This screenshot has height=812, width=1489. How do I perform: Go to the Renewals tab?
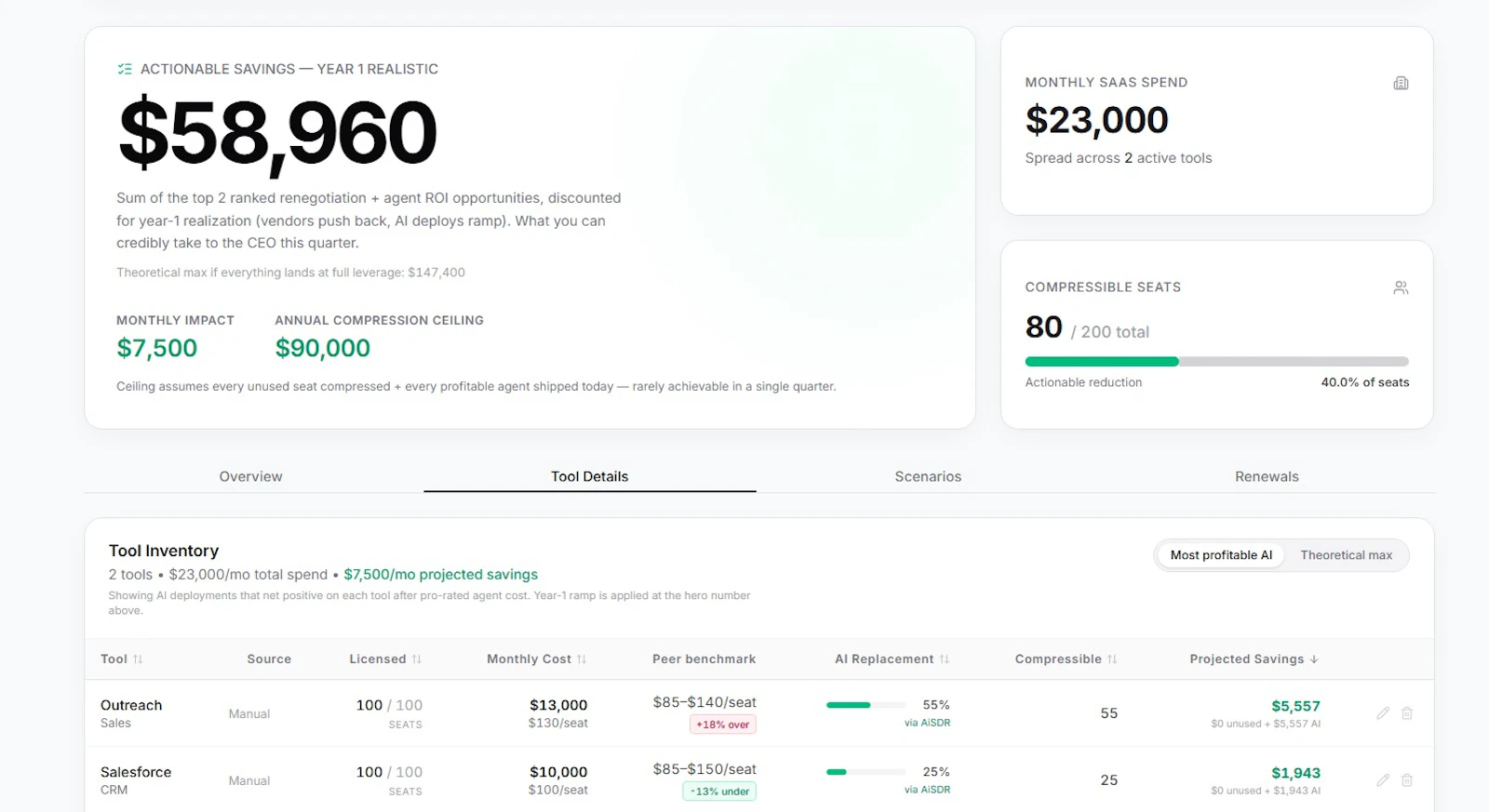1267,476
